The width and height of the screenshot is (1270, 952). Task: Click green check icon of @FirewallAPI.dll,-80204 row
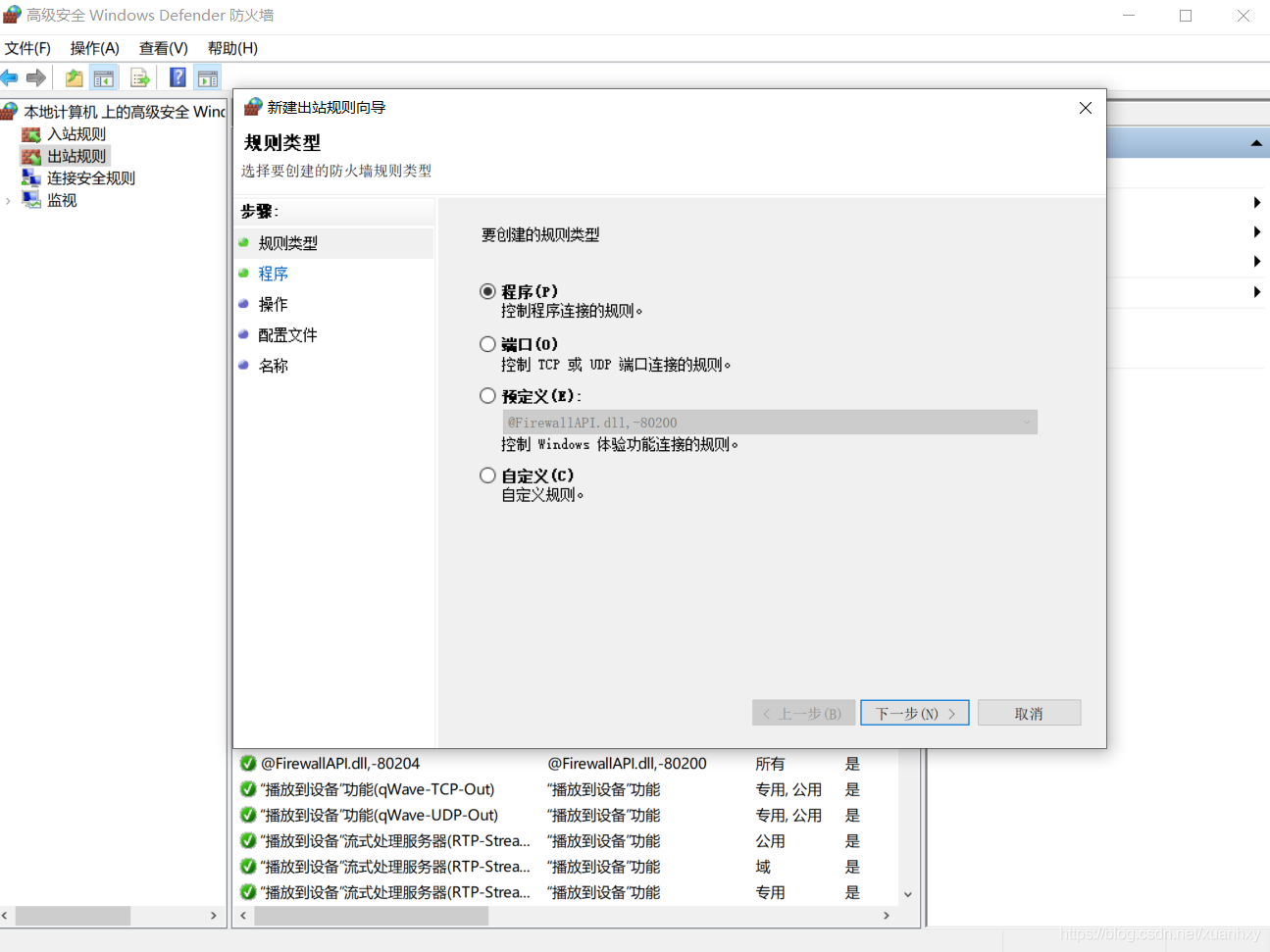(248, 763)
